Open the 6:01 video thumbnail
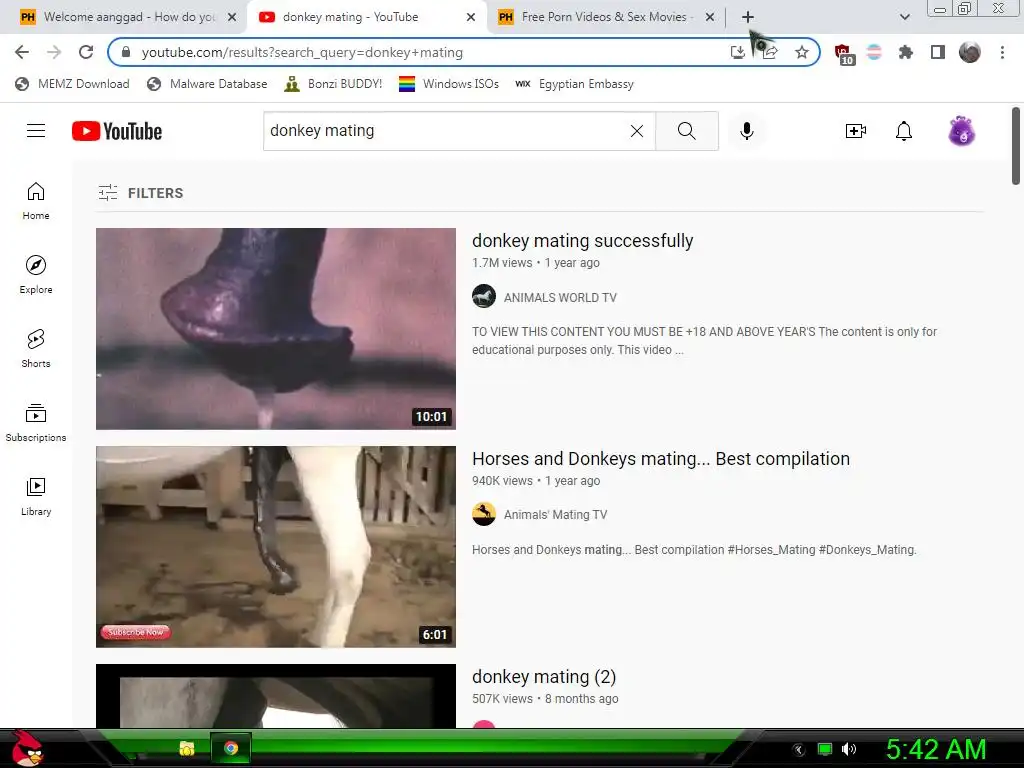Screen dimensions: 1024x768 276,547
